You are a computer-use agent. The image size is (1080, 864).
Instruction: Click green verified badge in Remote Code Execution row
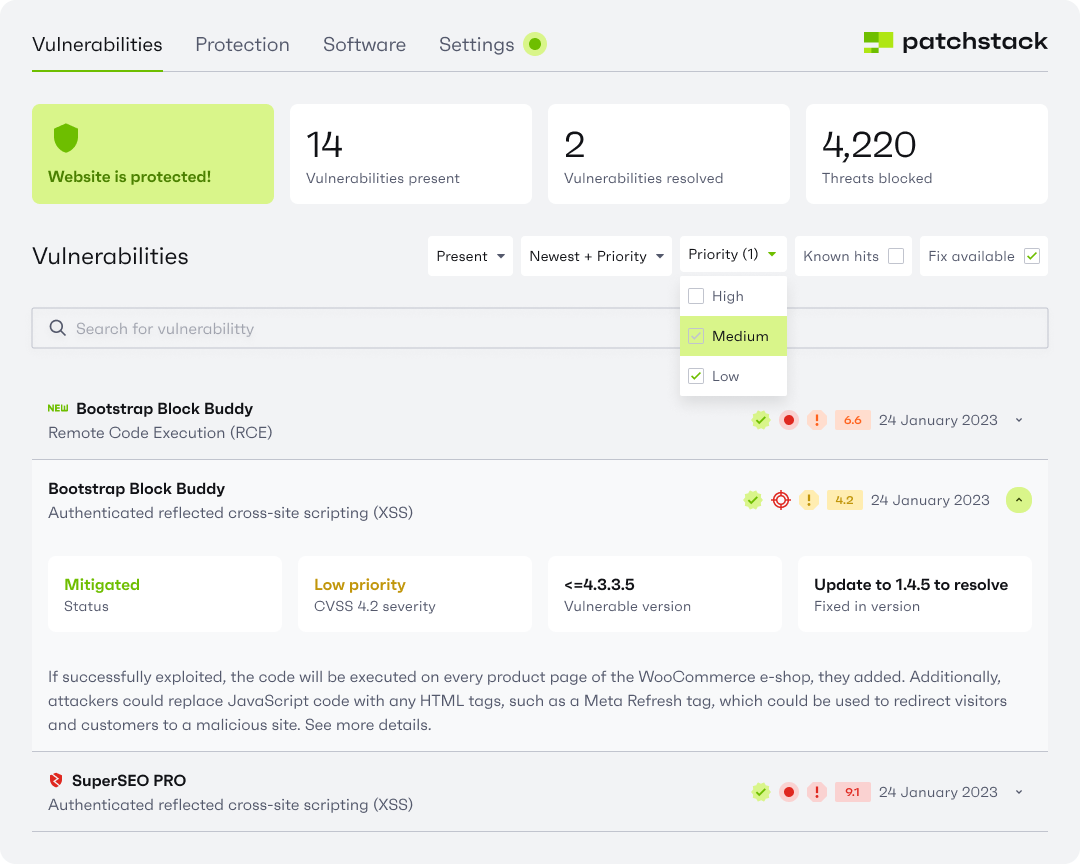[761, 420]
